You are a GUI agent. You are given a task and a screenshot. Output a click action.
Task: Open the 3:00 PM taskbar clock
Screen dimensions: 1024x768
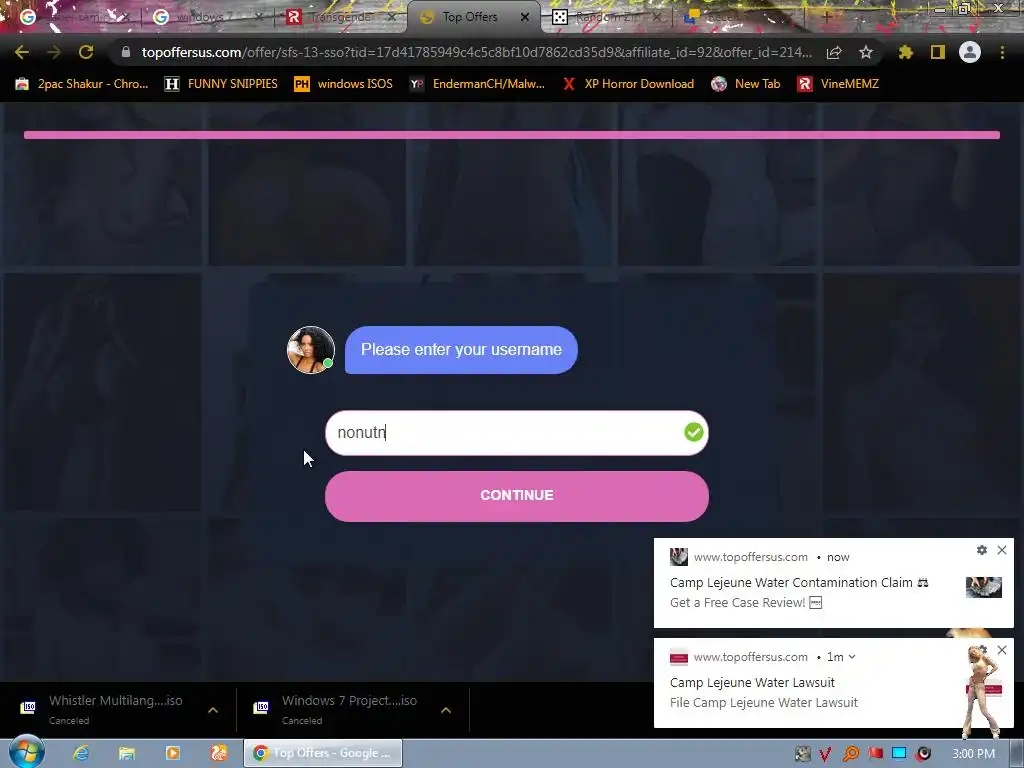tap(973, 754)
